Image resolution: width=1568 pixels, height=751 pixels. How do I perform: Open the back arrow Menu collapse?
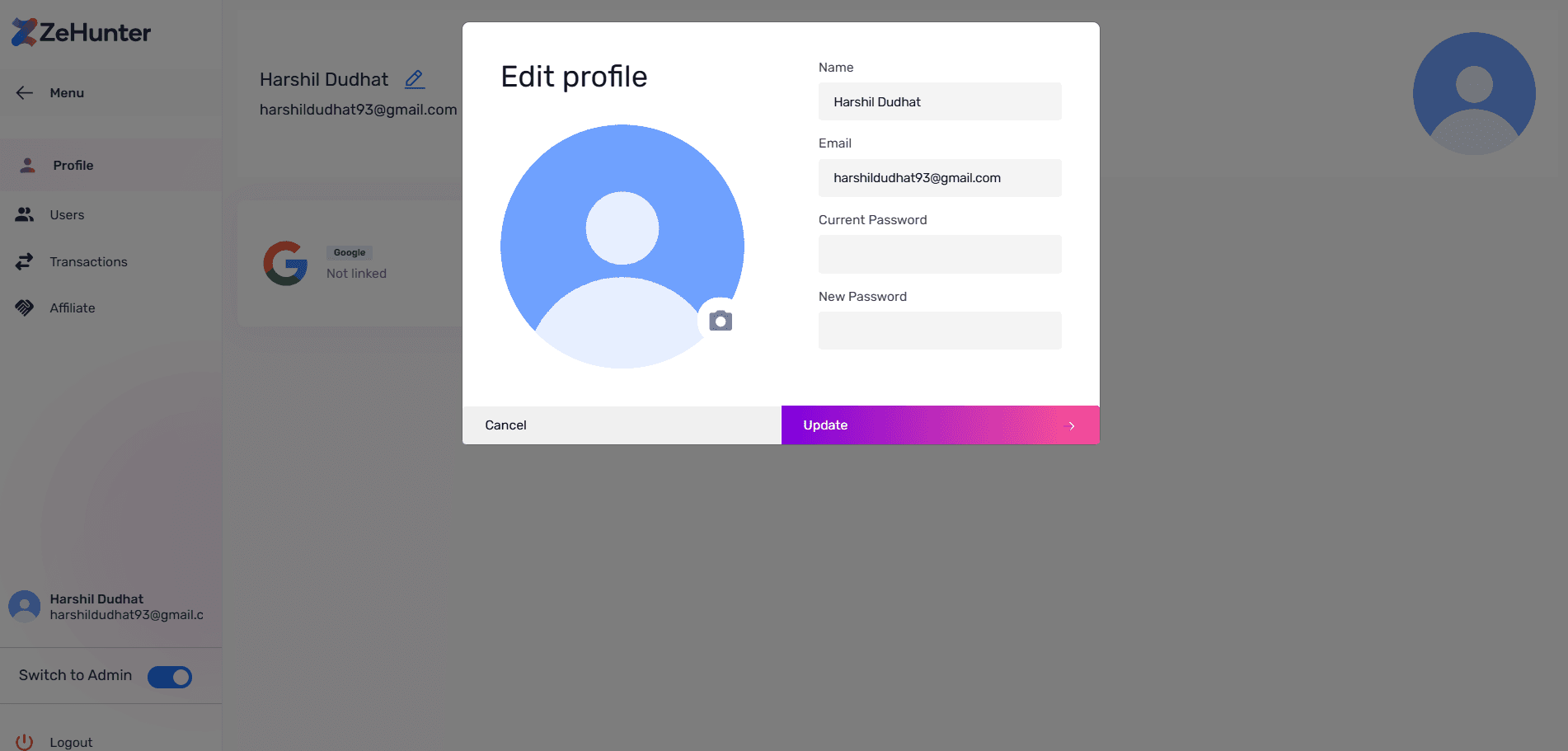[25, 92]
